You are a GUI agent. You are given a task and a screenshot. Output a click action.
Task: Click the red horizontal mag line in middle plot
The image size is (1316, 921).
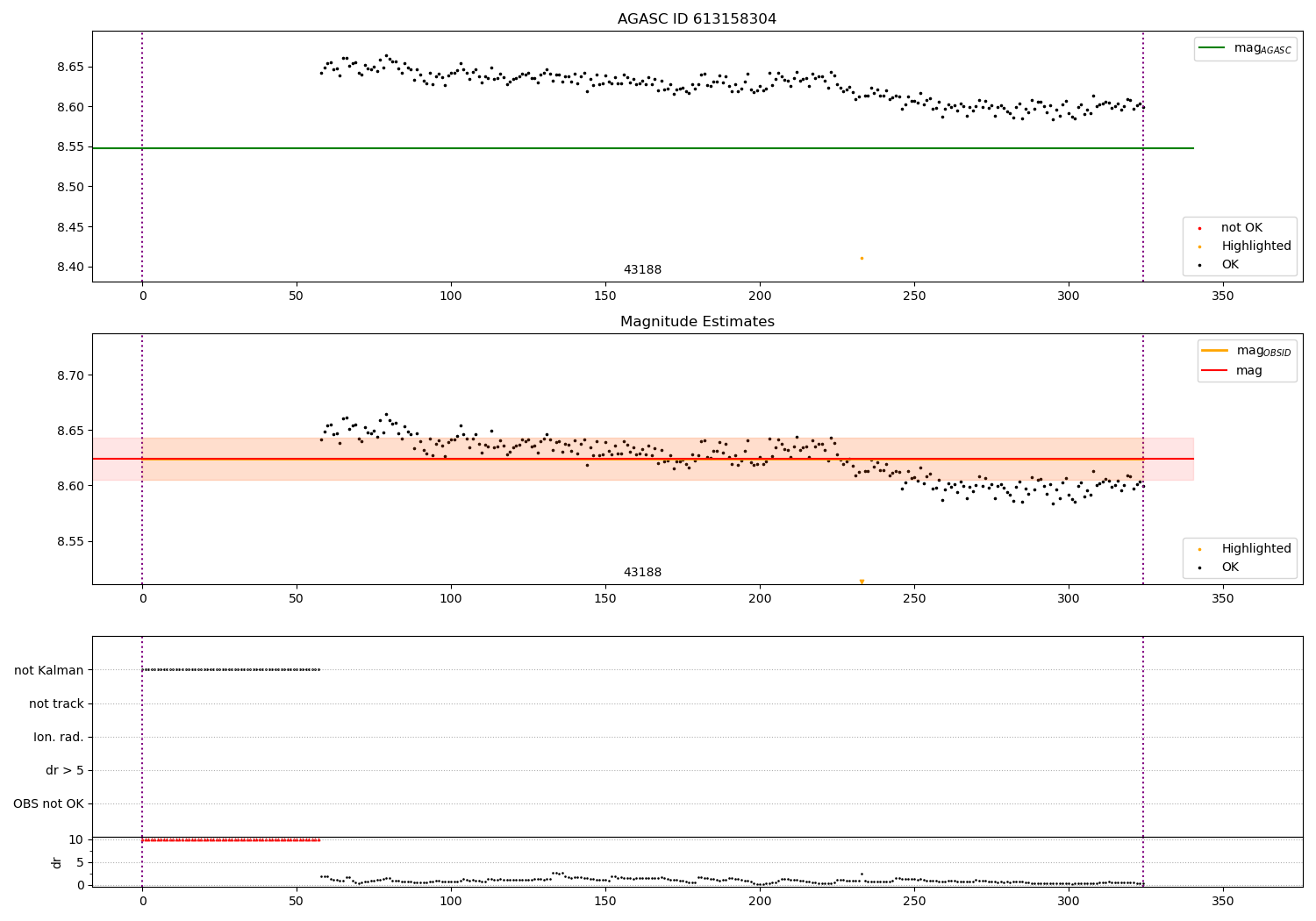pyautogui.click(x=642, y=459)
